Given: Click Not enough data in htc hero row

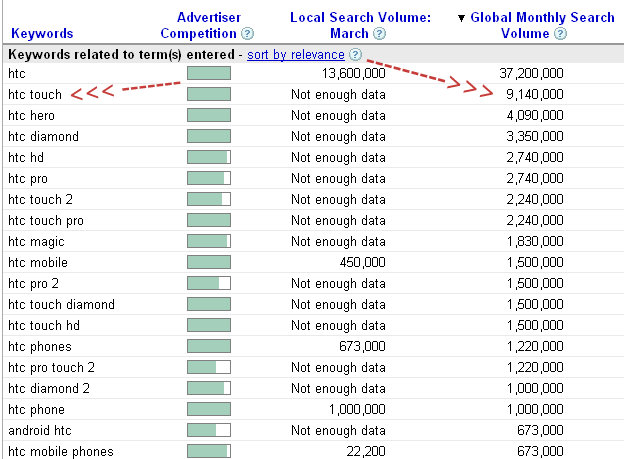Looking at the screenshot, I should tap(338, 116).
